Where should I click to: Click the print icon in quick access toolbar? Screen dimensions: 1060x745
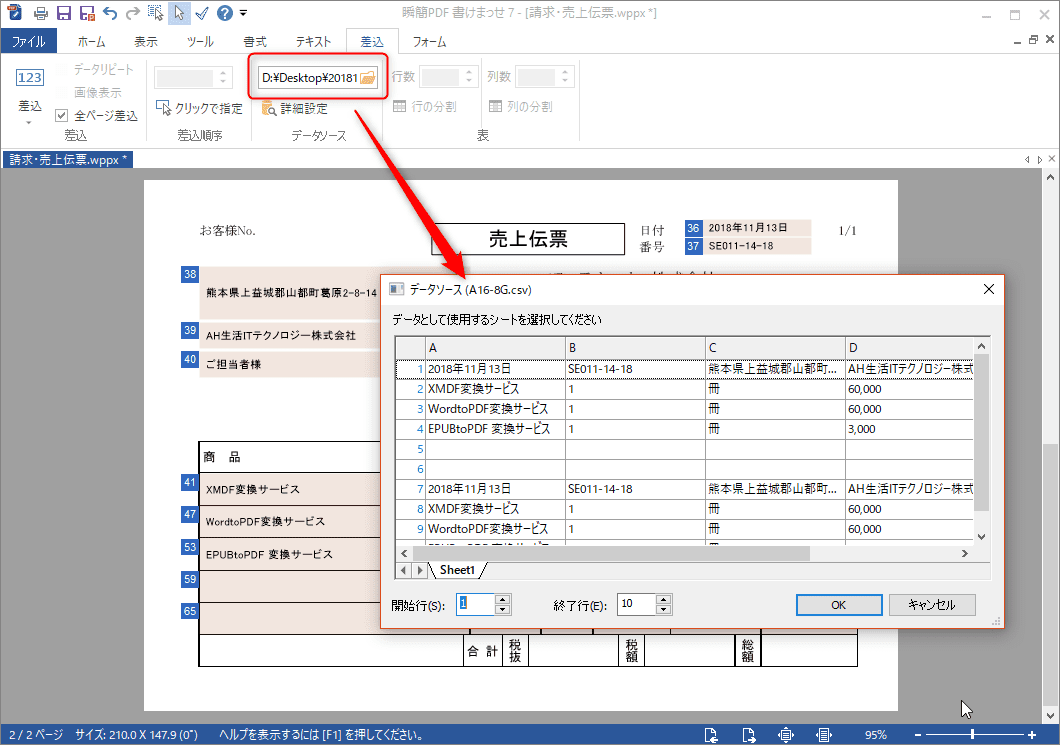(40, 14)
